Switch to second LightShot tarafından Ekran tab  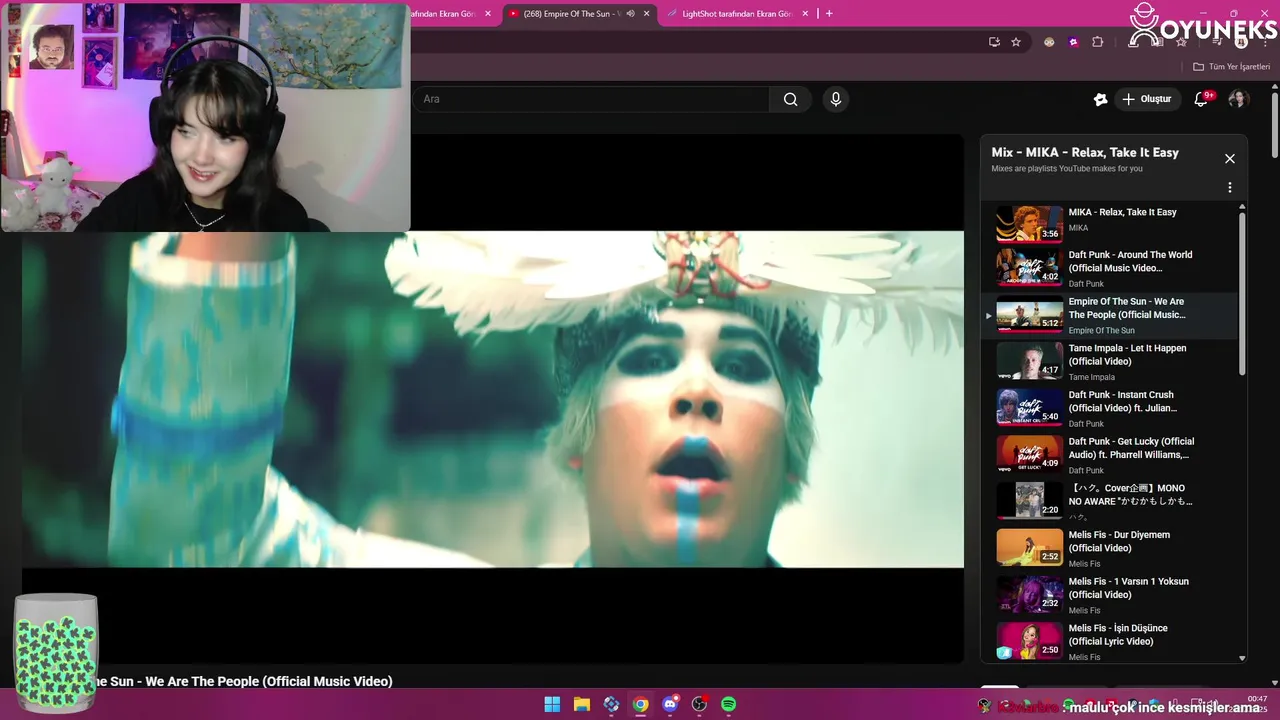(x=737, y=14)
